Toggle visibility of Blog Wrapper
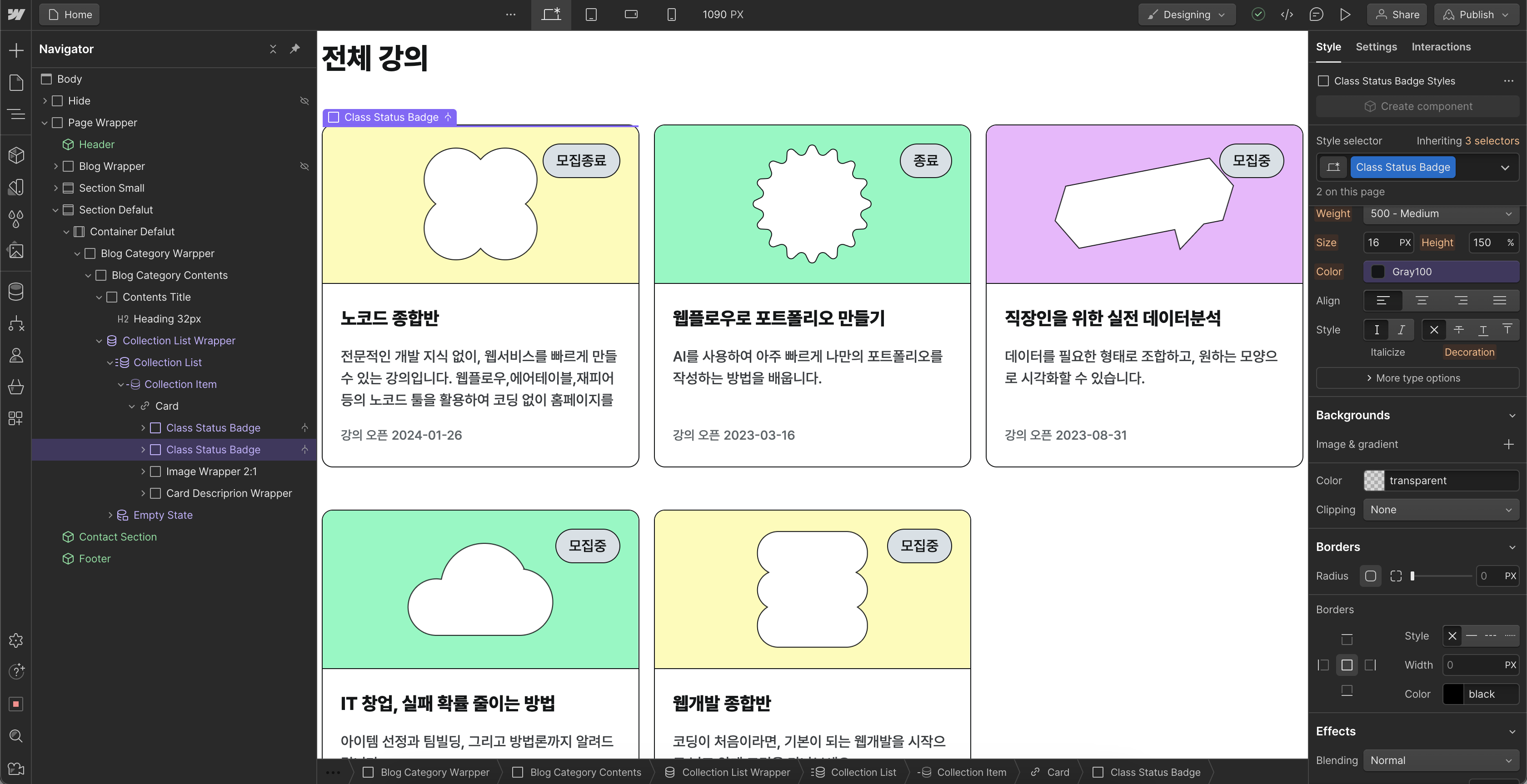Viewport: 1527px width, 784px height. [304, 166]
